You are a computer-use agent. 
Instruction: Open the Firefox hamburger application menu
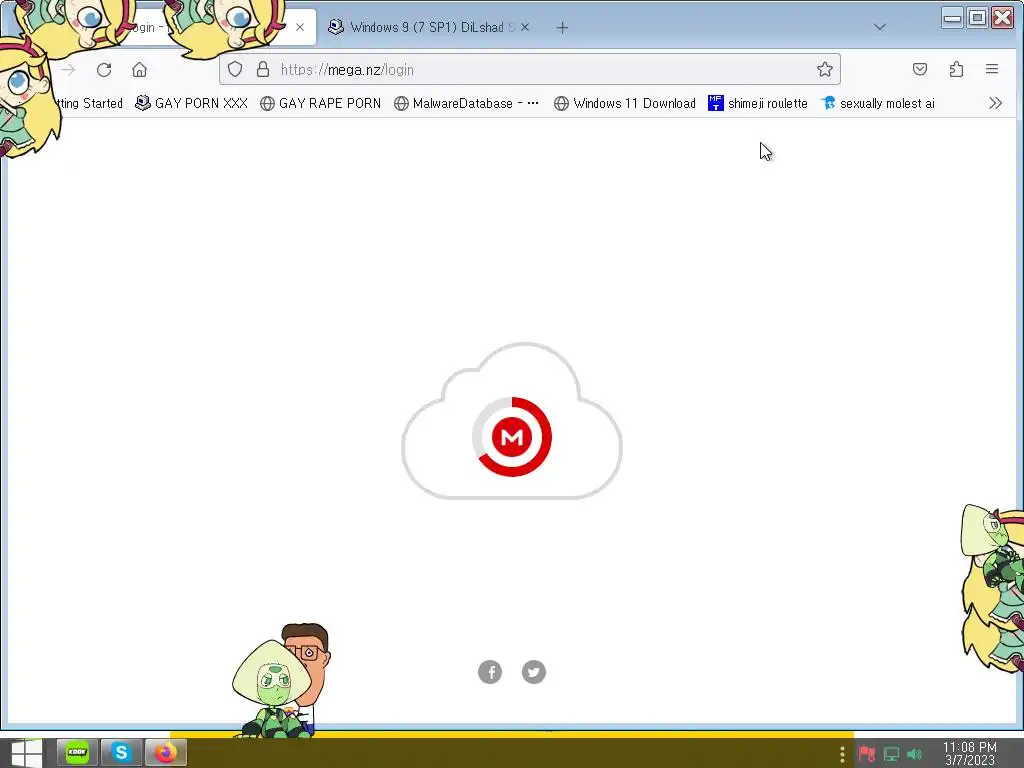coord(991,69)
